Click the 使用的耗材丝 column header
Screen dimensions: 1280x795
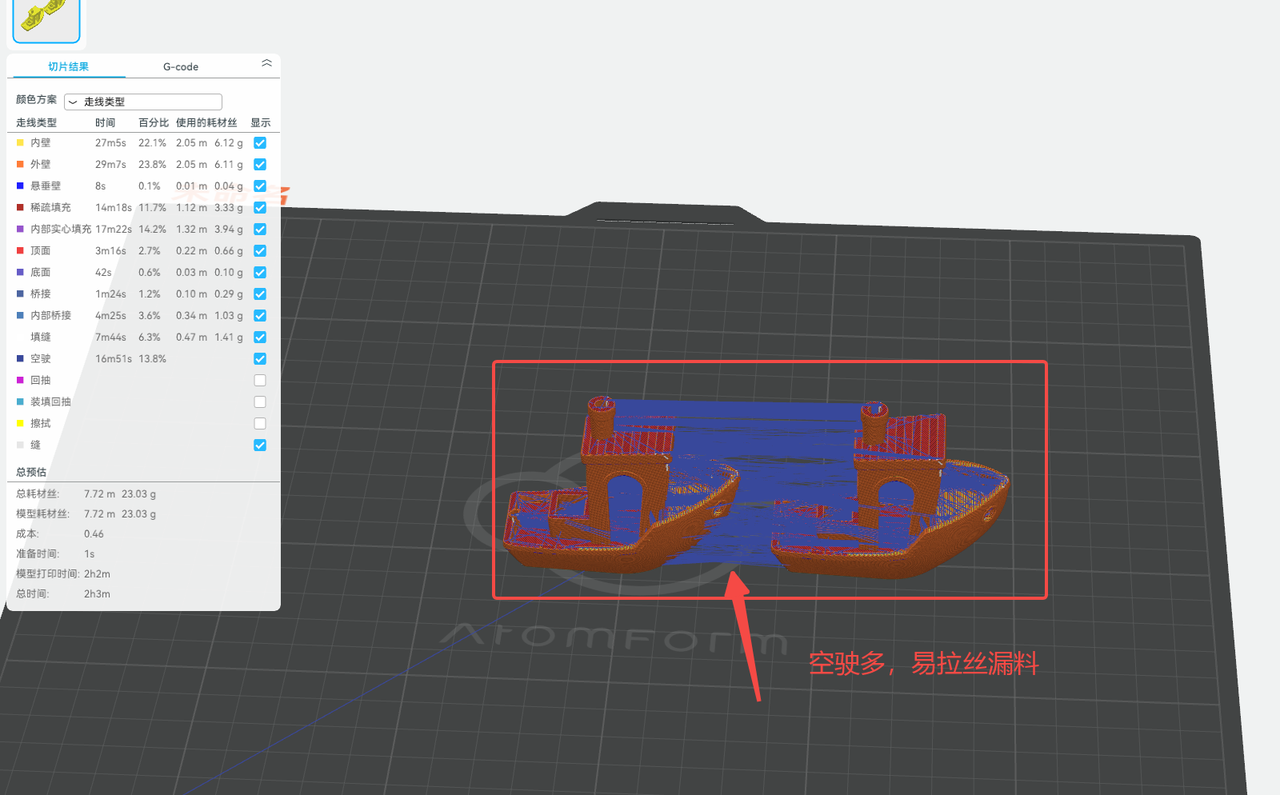click(x=206, y=123)
